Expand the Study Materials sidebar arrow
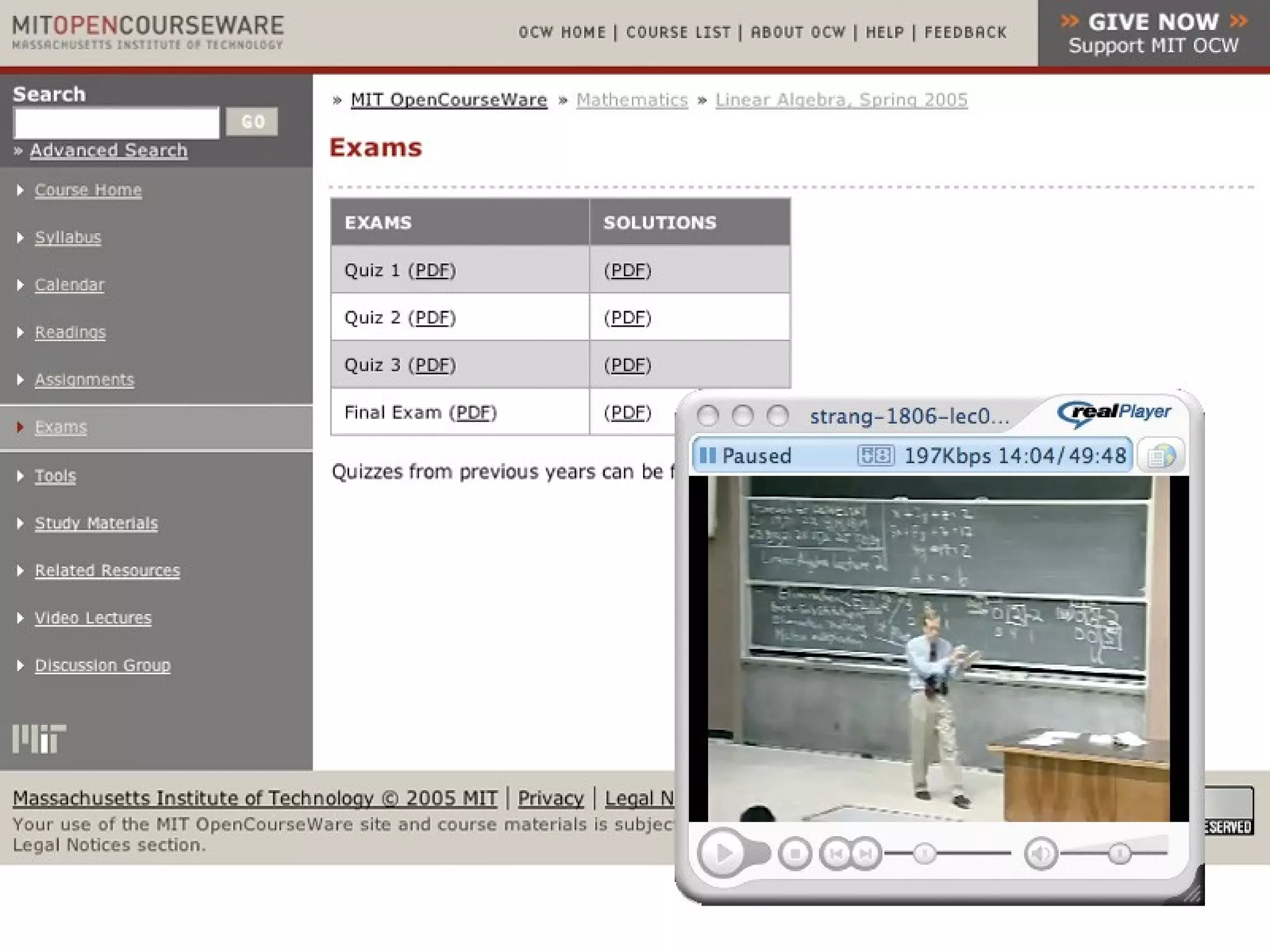This screenshot has height=952, width=1270. click(x=20, y=523)
